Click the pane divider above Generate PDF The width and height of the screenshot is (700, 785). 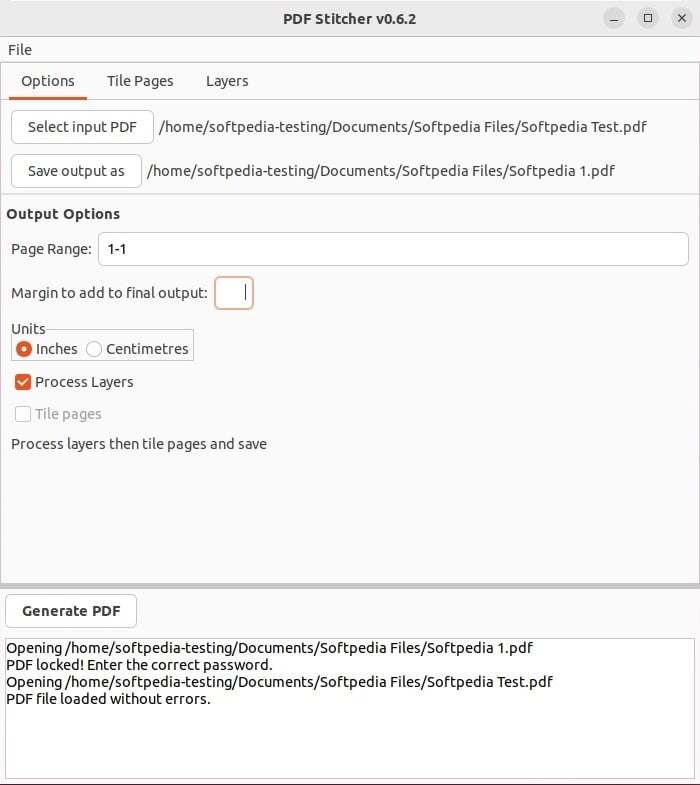coord(350,585)
